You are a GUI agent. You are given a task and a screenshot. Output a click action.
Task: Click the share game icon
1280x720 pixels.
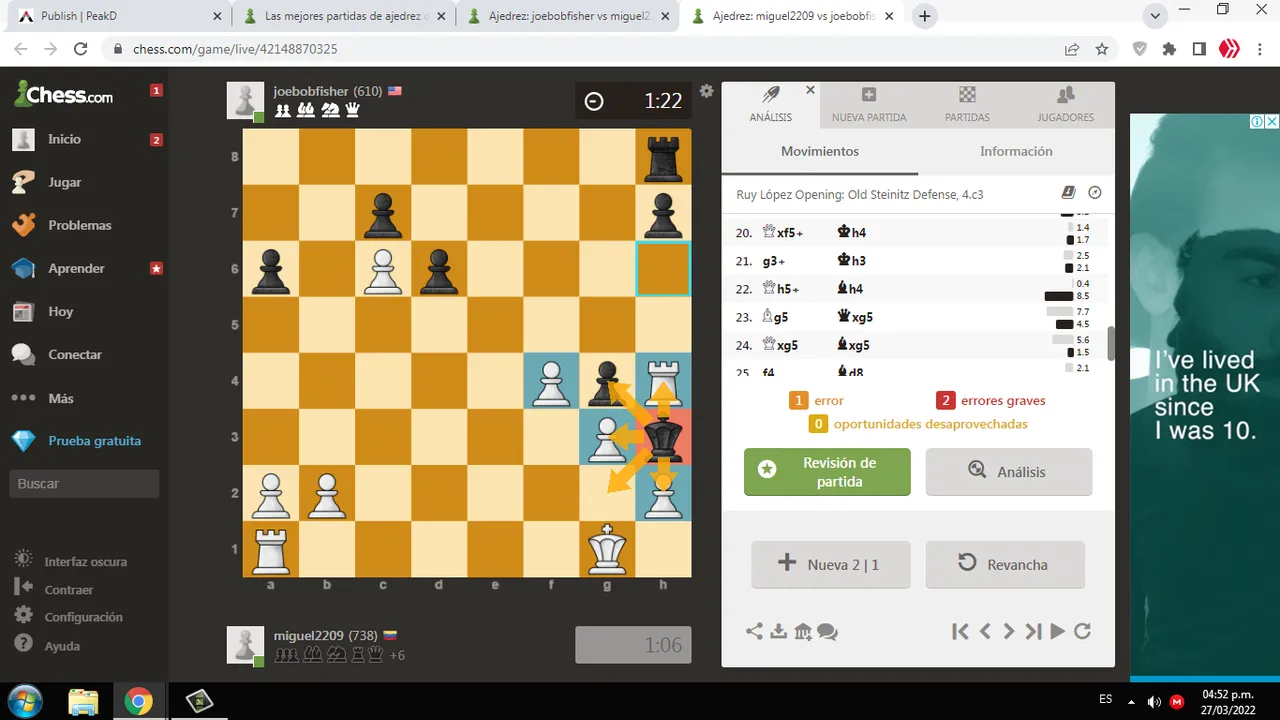click(755, 631)
